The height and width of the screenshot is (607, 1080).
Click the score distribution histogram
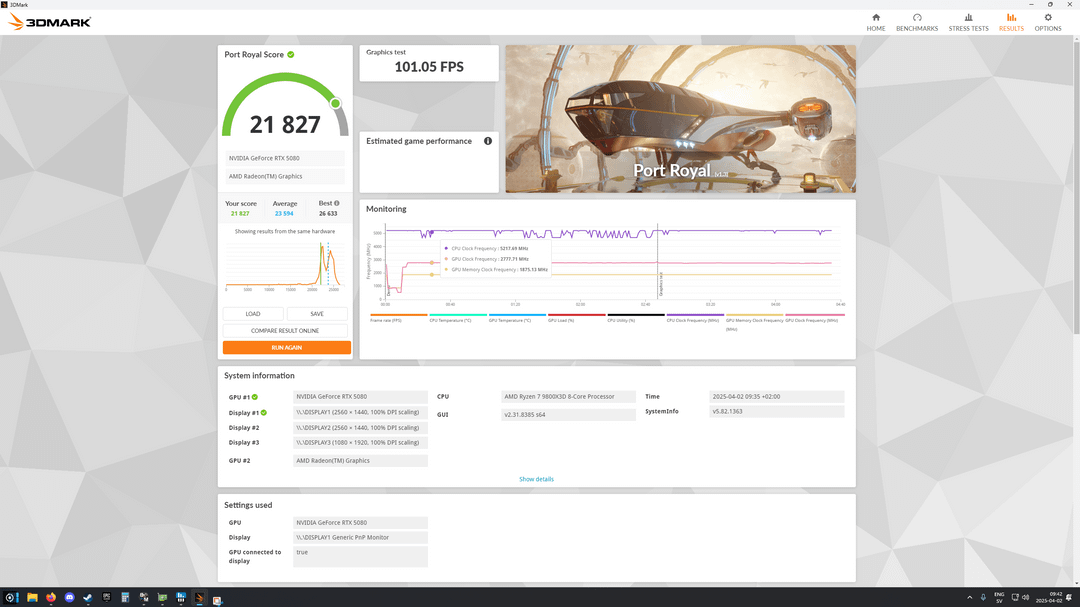pyautogui.click(x=284, y=265)
